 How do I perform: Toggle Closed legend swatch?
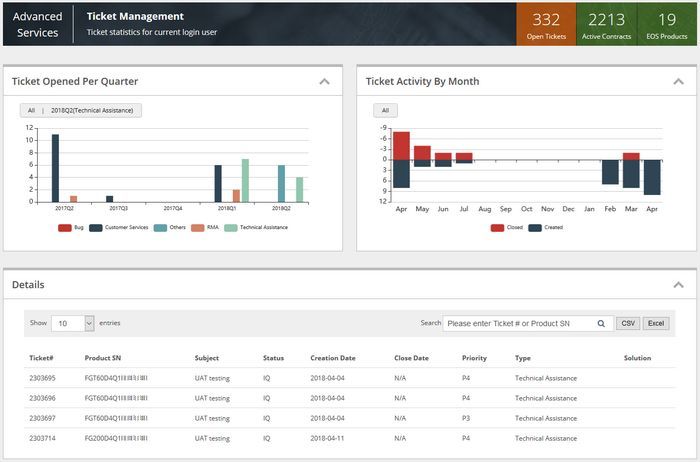pyautogui.click(x=497, y=228)
